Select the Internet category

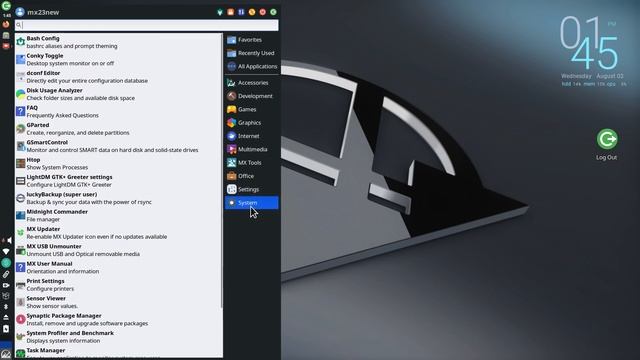pyautogui.click(x=251, y=136)
